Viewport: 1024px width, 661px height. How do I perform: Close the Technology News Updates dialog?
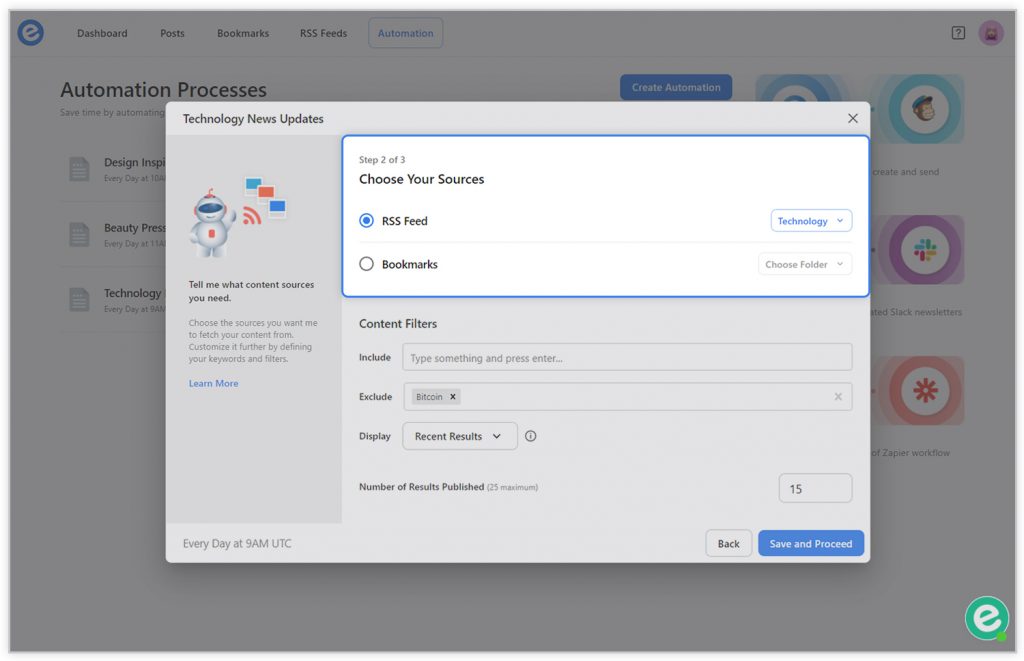[x=852, y=118]
